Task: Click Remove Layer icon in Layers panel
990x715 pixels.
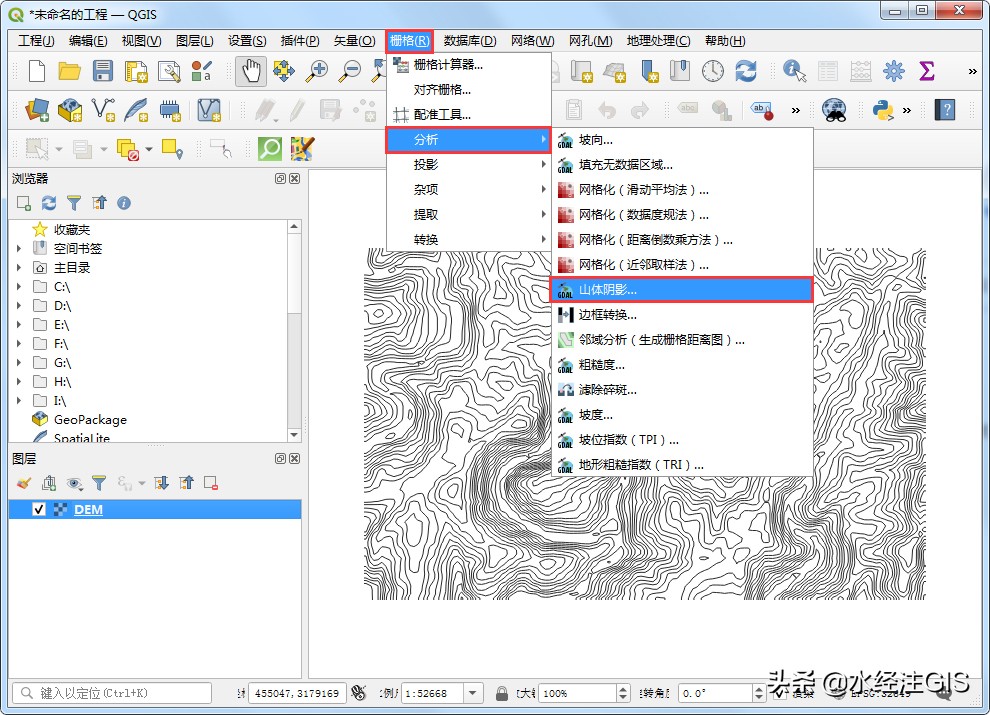Action: 211,483
